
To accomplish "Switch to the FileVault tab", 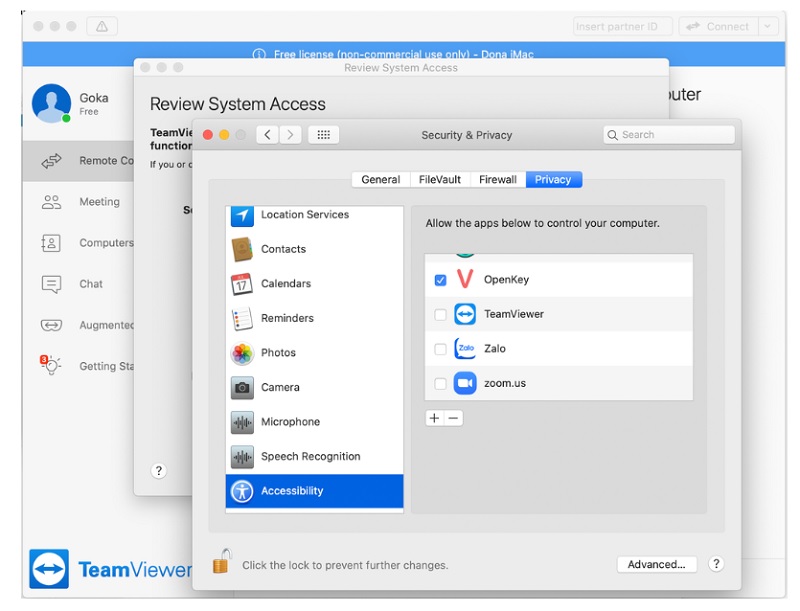I will pos(438,179).
